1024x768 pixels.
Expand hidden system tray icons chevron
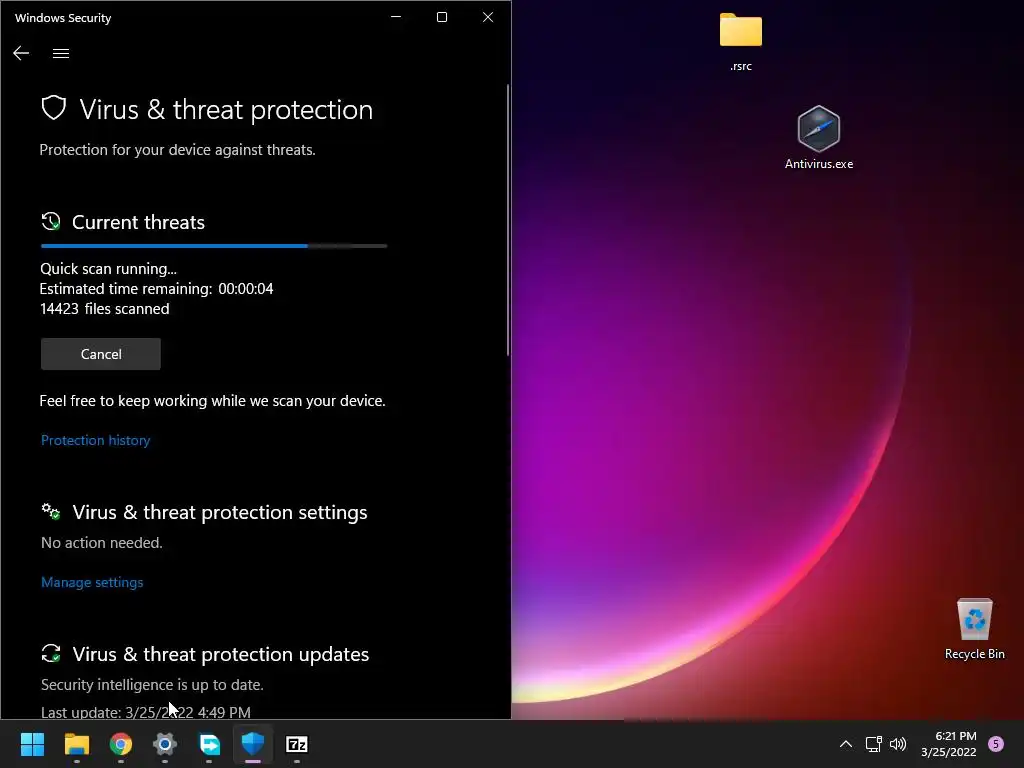(x=846, y=744)
